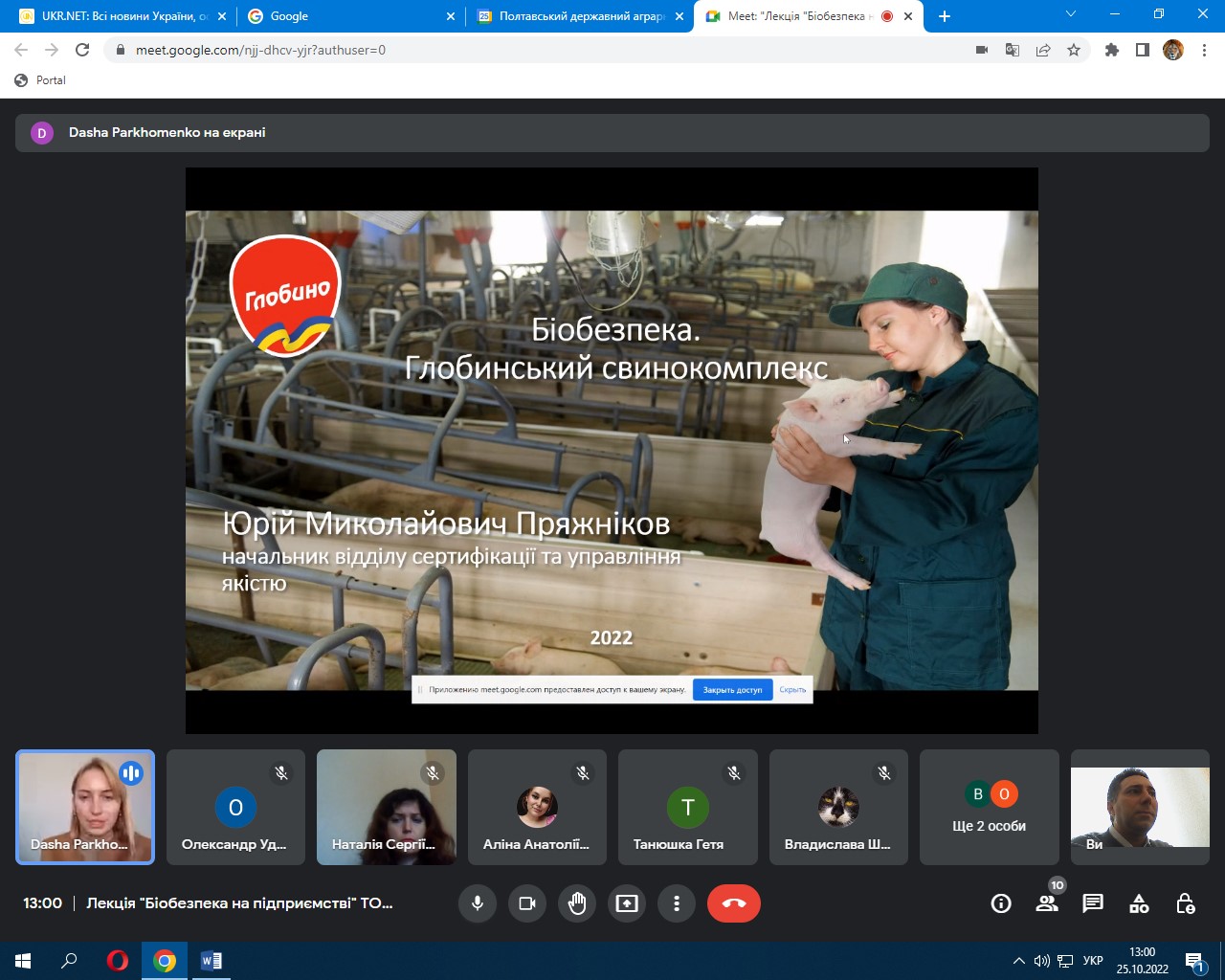Go forward in browser history
1225x980 pixels.
pyautogui.click(x=52, y=50)
